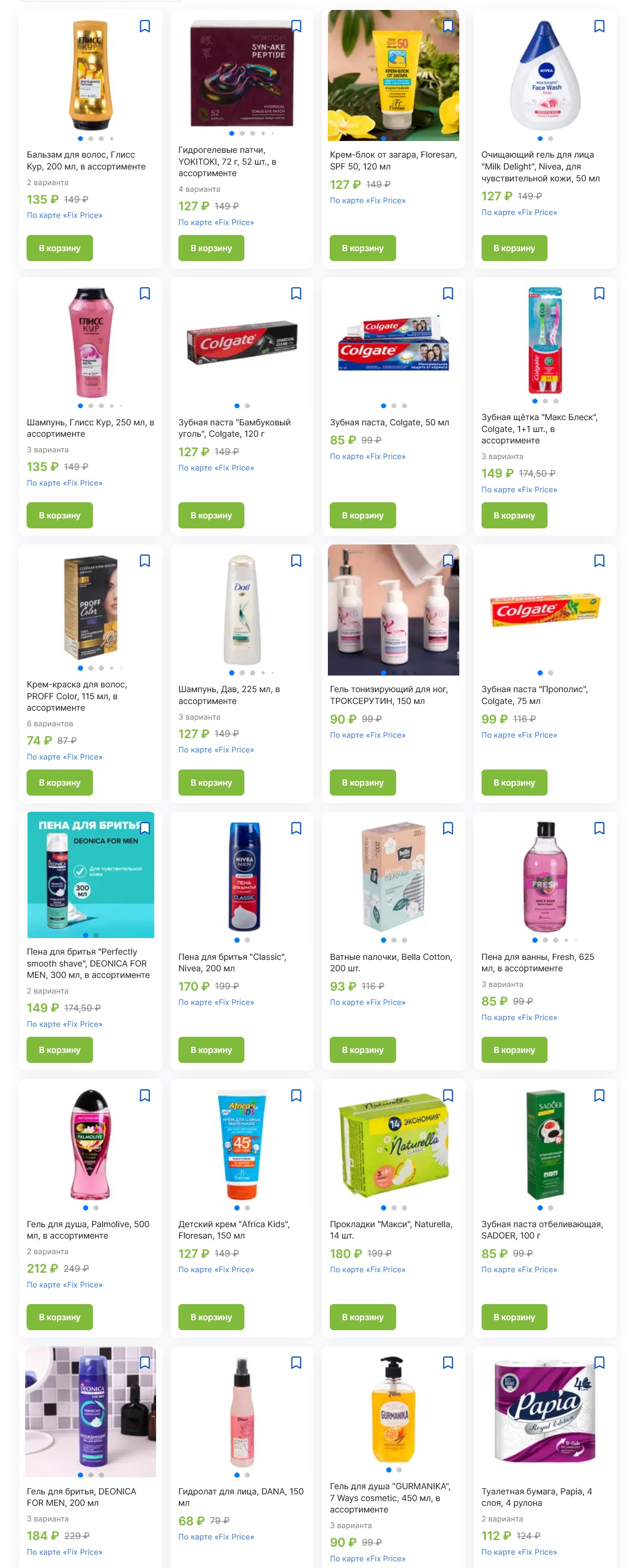Bookmark the Bella Cotton swabs
The height and width of the screenshot is (1568, 641).
pyautogui.click(x=447, y=828)
